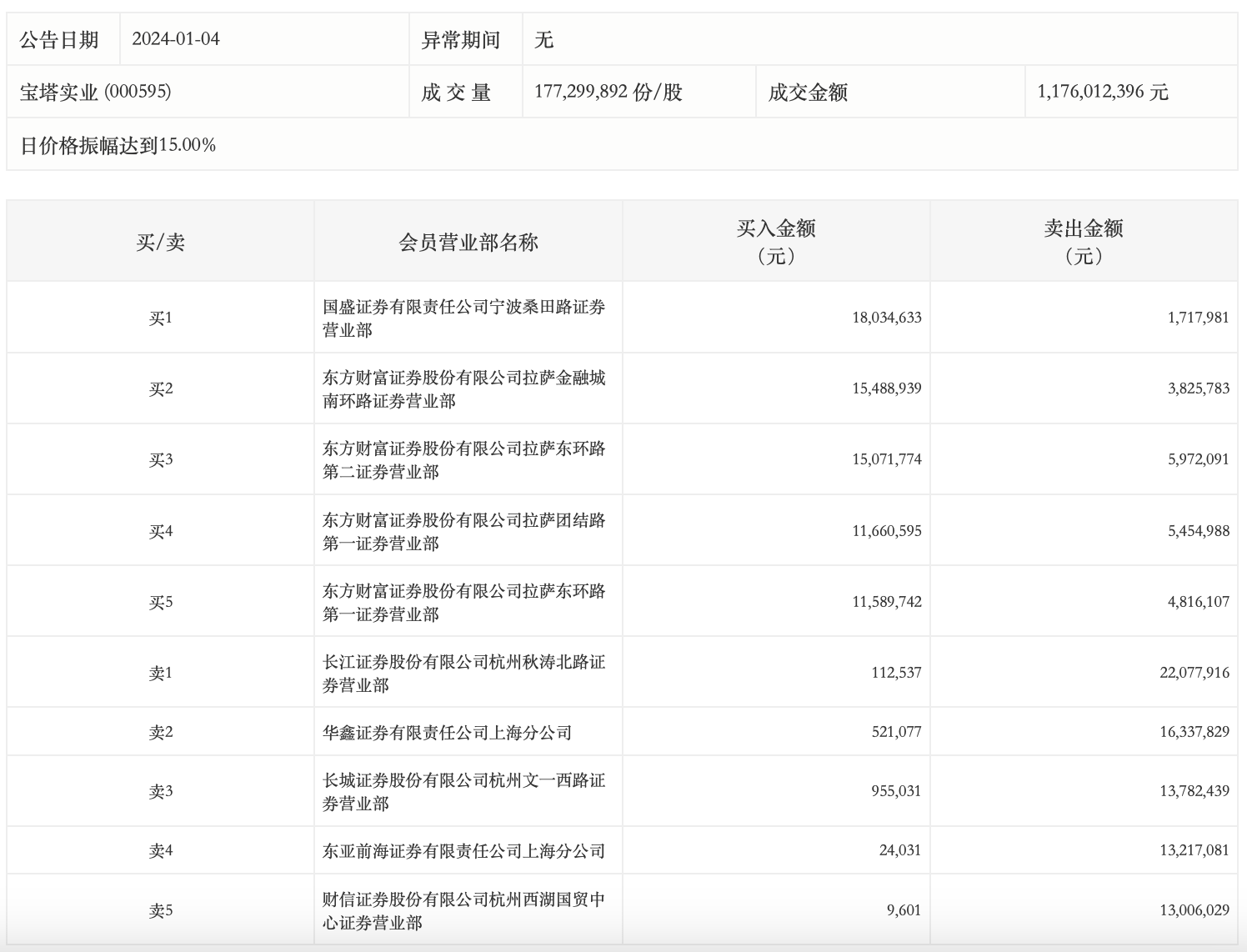Click the 买/卖 column header
1247x952 pixels.
pyautogui.click(x=160, y=243)
